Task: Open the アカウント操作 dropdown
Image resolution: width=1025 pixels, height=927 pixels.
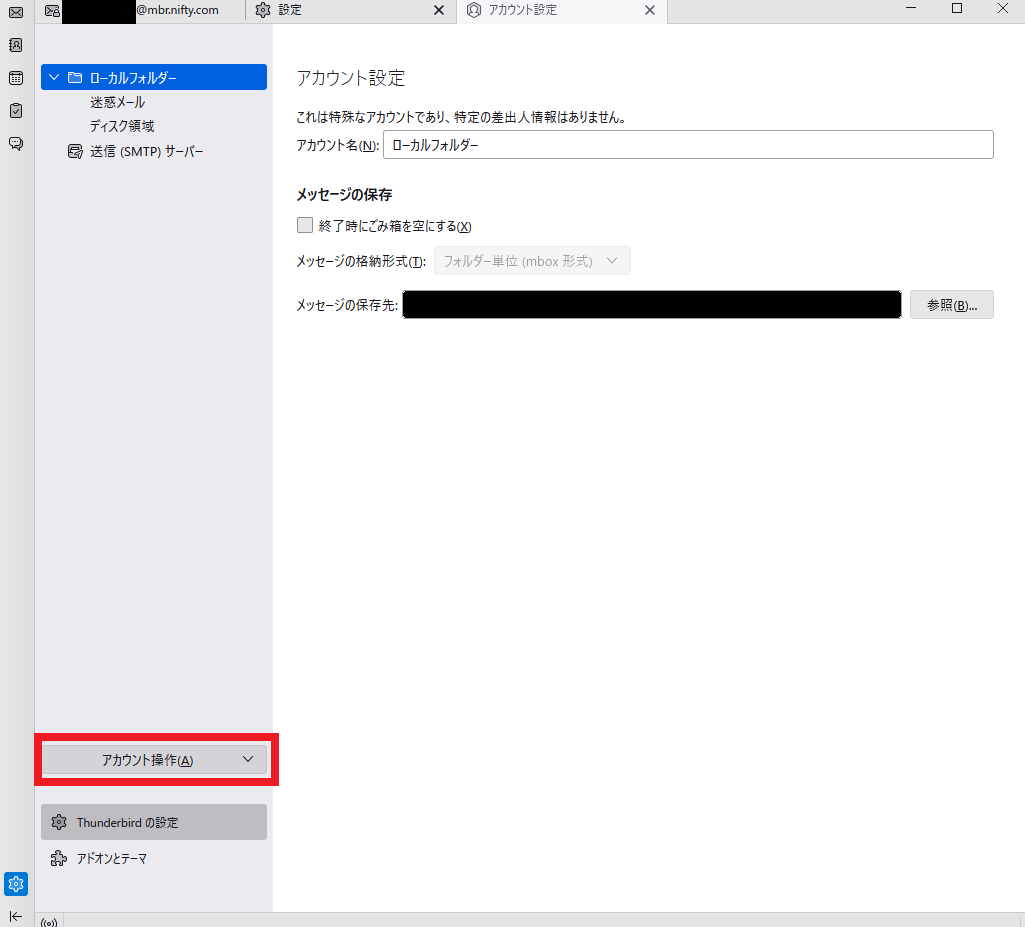Action: 155,760
